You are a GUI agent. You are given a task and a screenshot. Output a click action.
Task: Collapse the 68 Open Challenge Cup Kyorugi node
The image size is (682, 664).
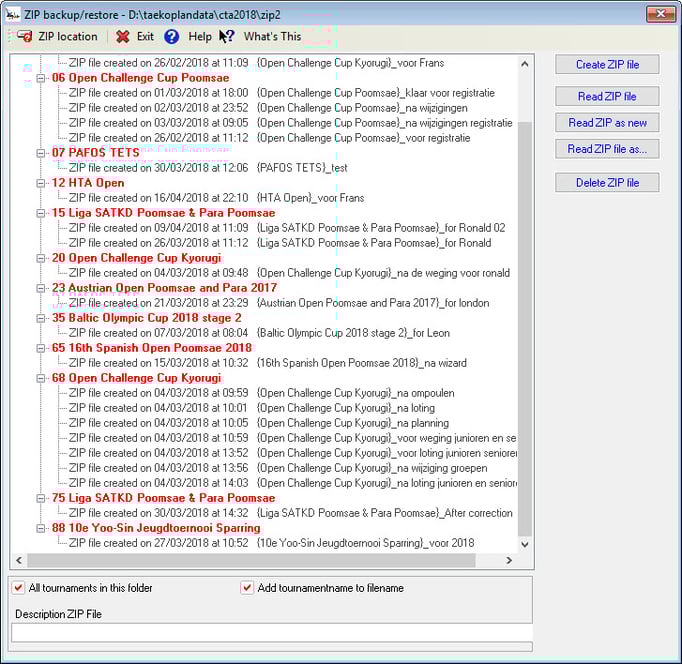pos(41,378)
